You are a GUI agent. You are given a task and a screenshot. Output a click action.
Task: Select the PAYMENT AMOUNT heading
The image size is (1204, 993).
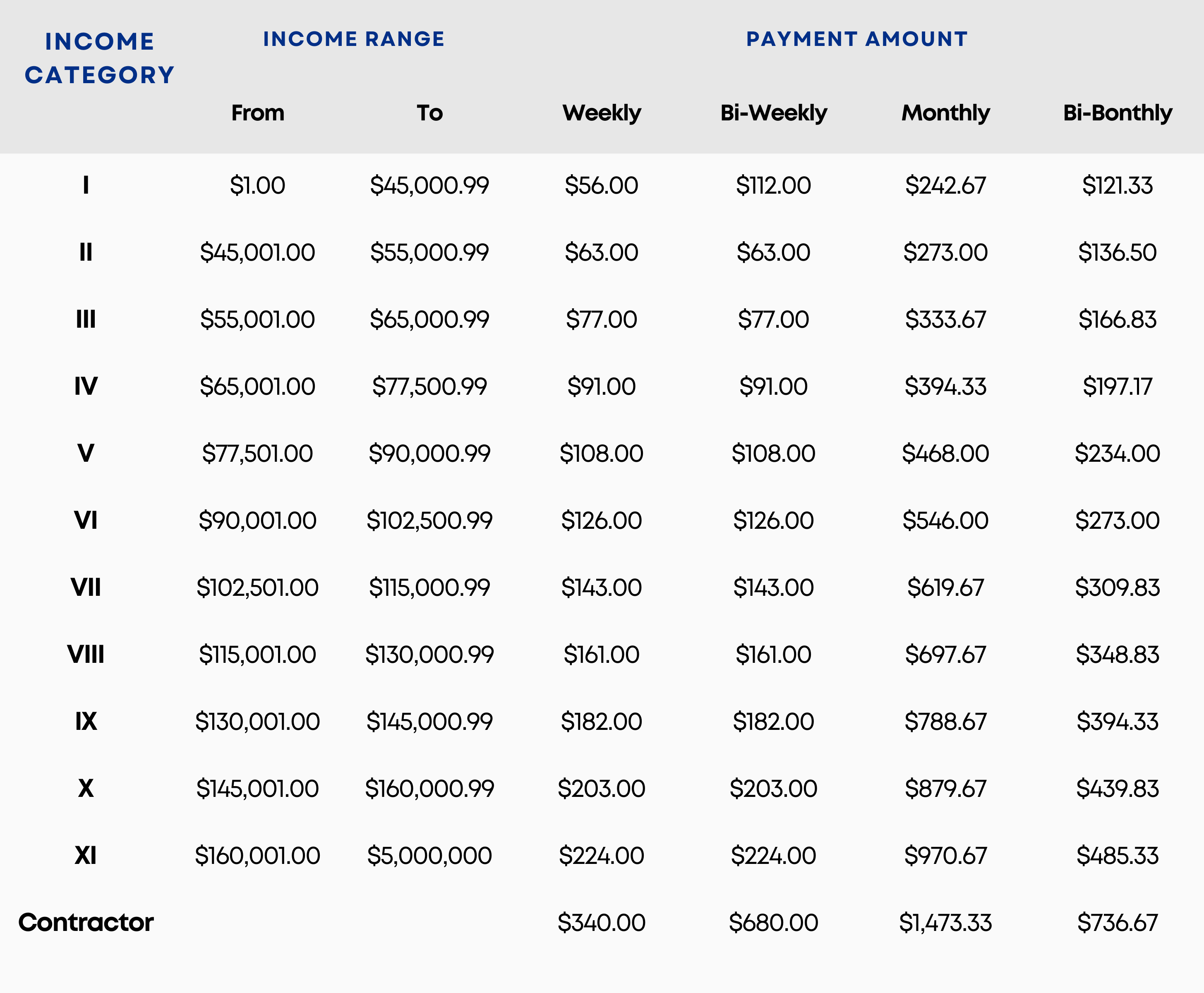pyautogui.click(x=857, y=39)
